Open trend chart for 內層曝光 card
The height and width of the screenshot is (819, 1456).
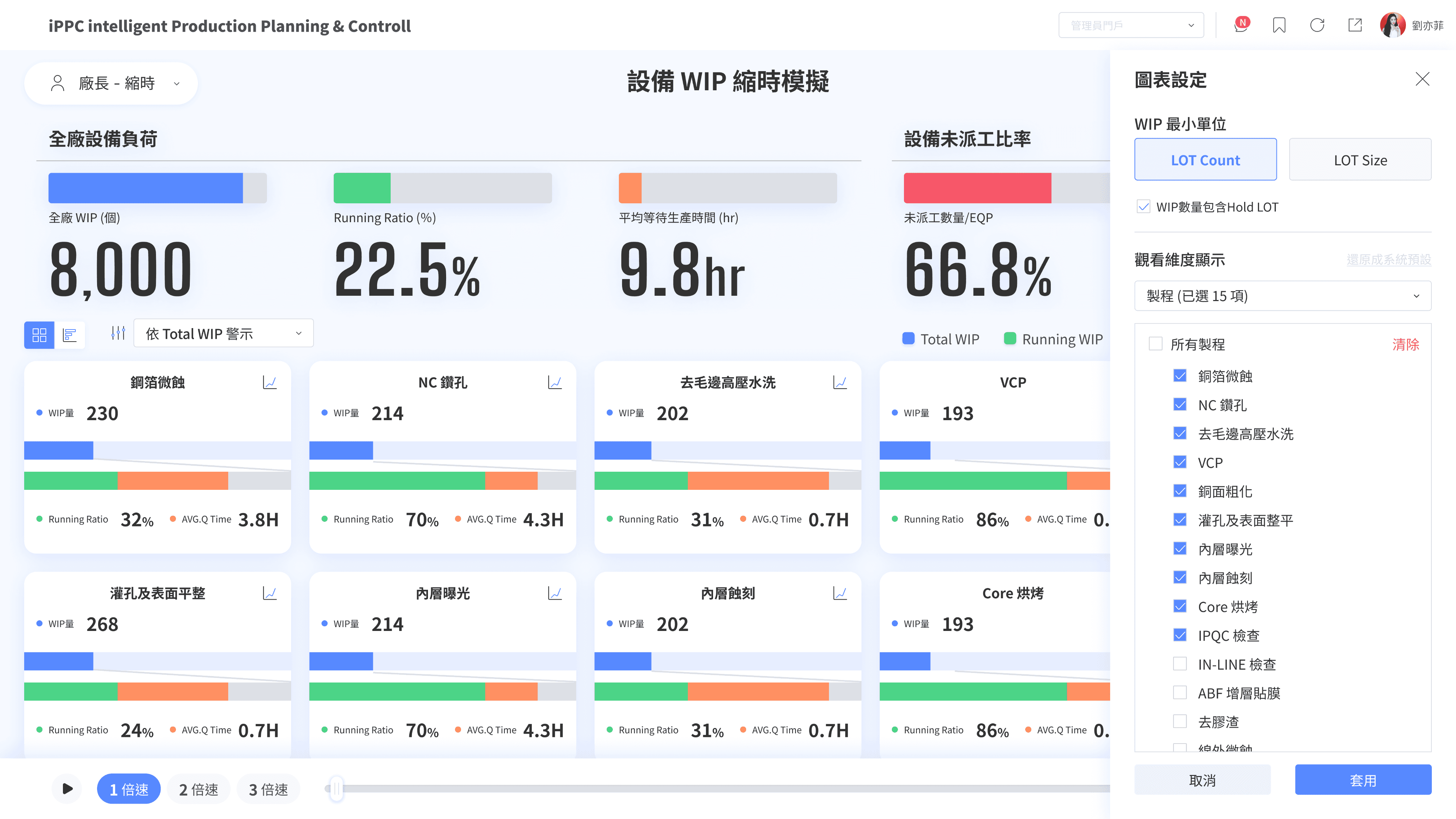(x=555, y=594)
